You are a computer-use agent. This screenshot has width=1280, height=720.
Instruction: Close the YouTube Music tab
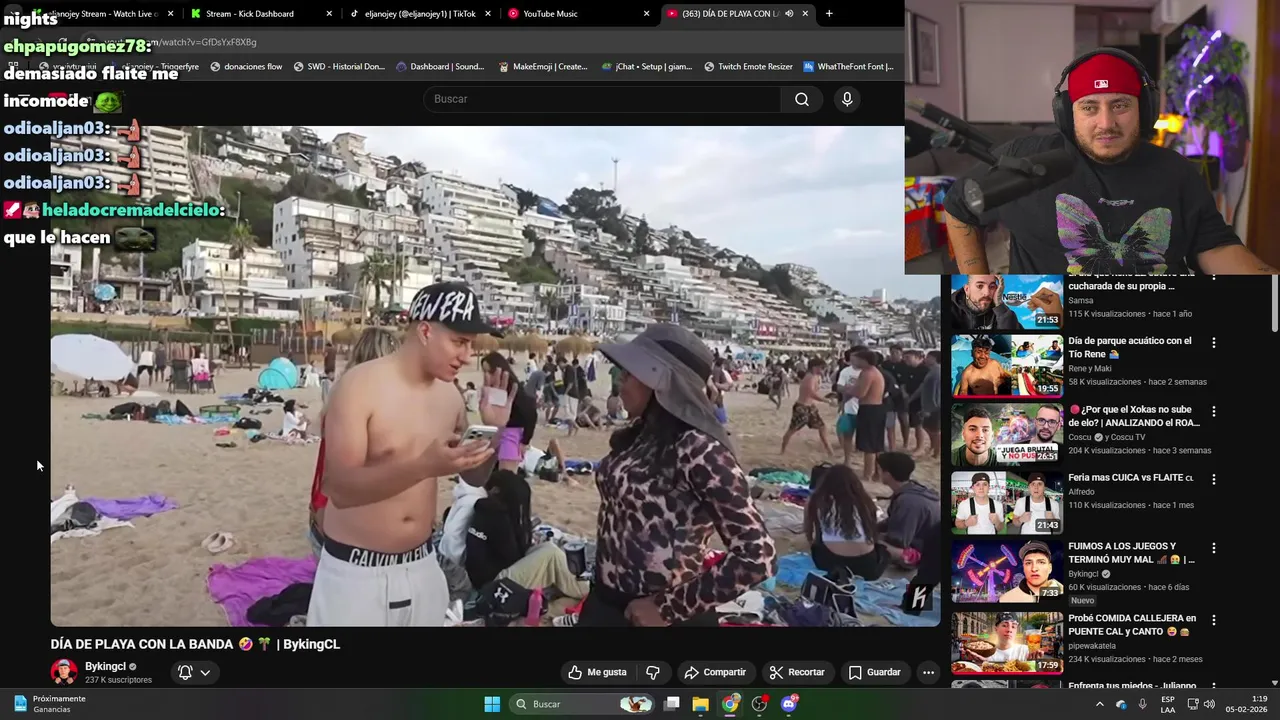646,14
